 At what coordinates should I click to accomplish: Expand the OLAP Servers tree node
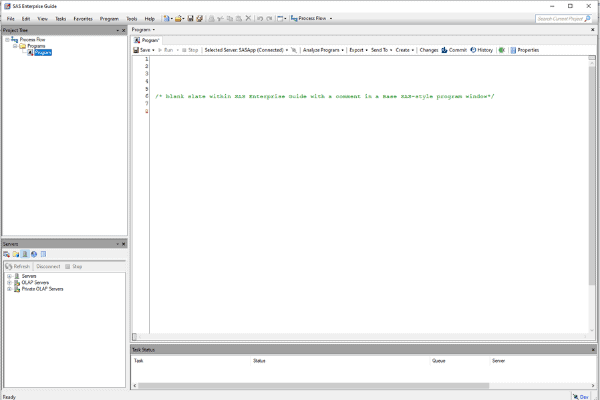tap(9, 282)
